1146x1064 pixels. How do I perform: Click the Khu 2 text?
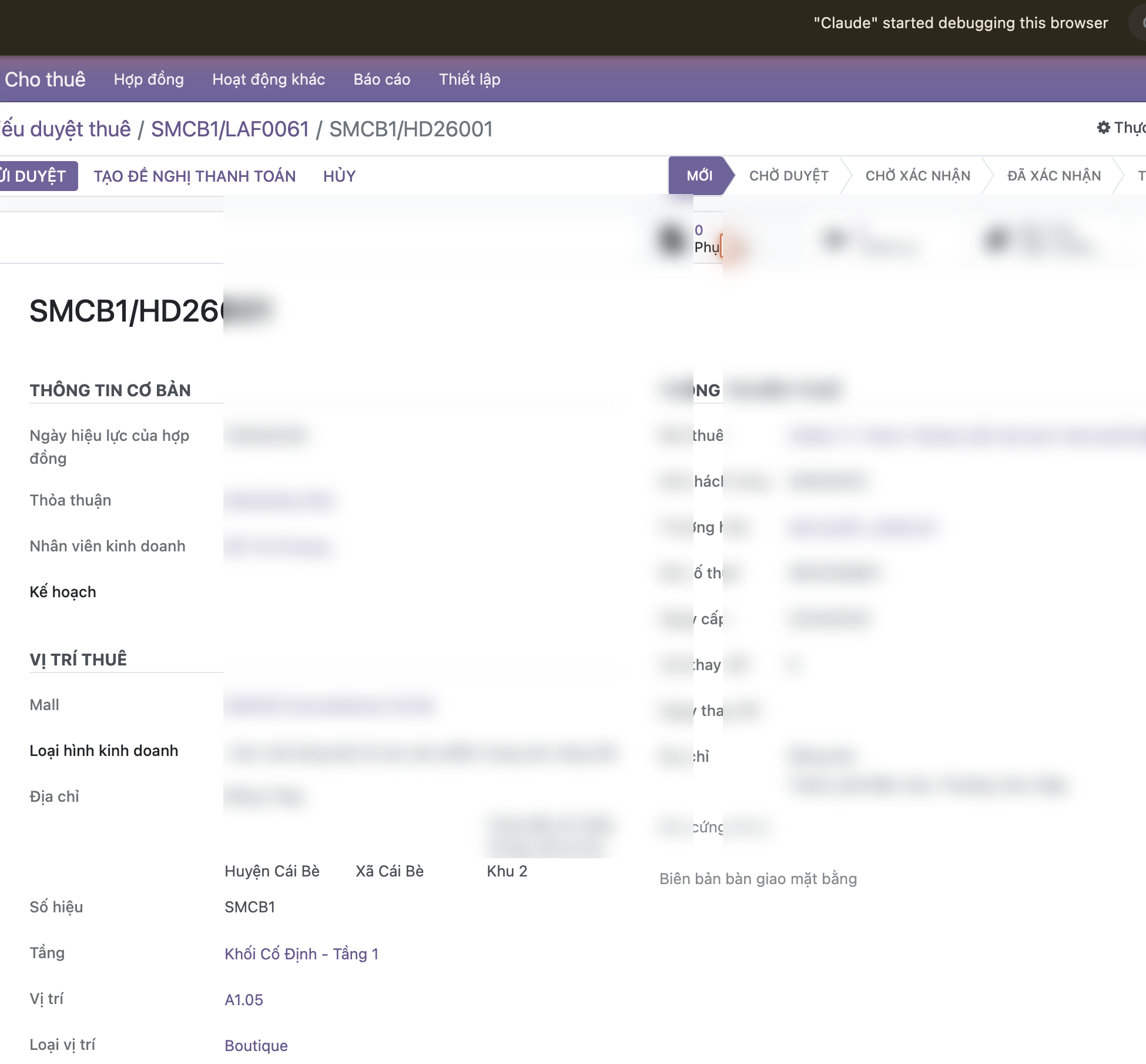click(x=507, y=871)
